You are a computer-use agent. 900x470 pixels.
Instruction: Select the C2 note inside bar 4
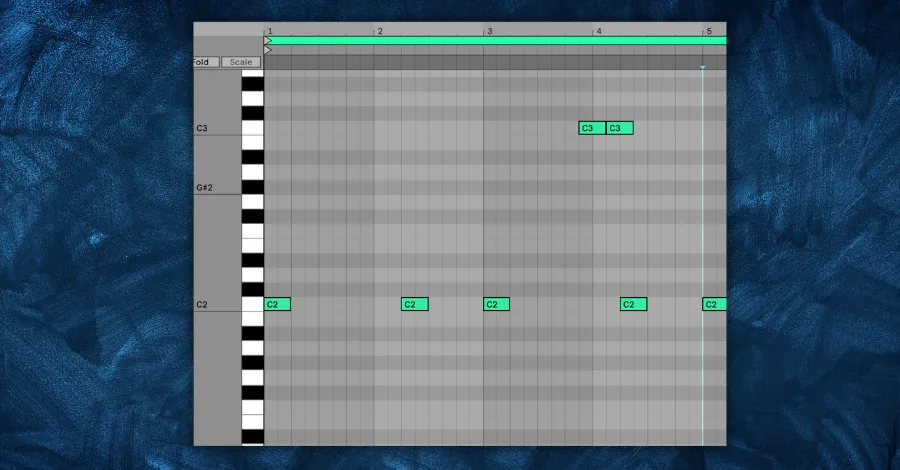634,304
